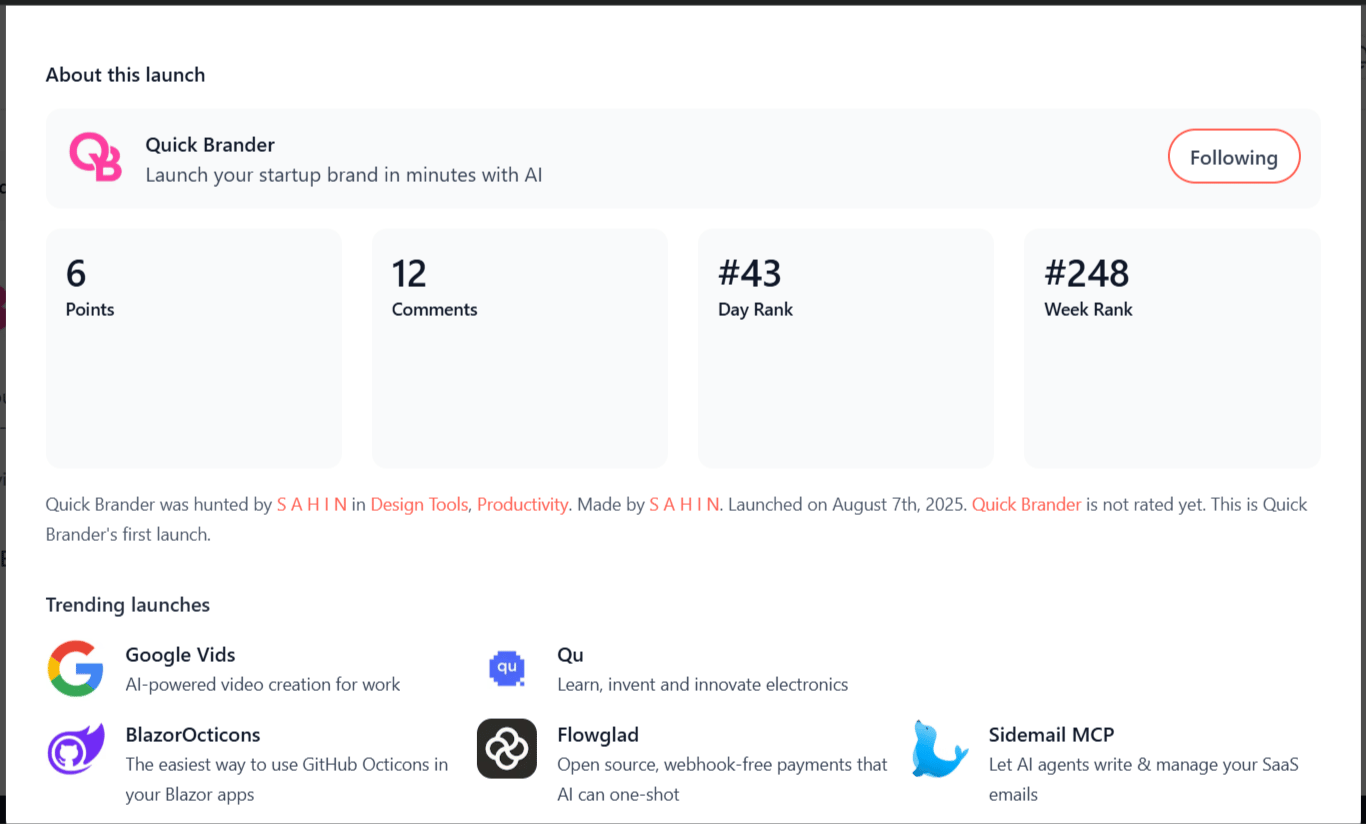Screen dimensions: 1366x824
Task: Open the Google Vids launch title
Action: [x=180, y=655]
